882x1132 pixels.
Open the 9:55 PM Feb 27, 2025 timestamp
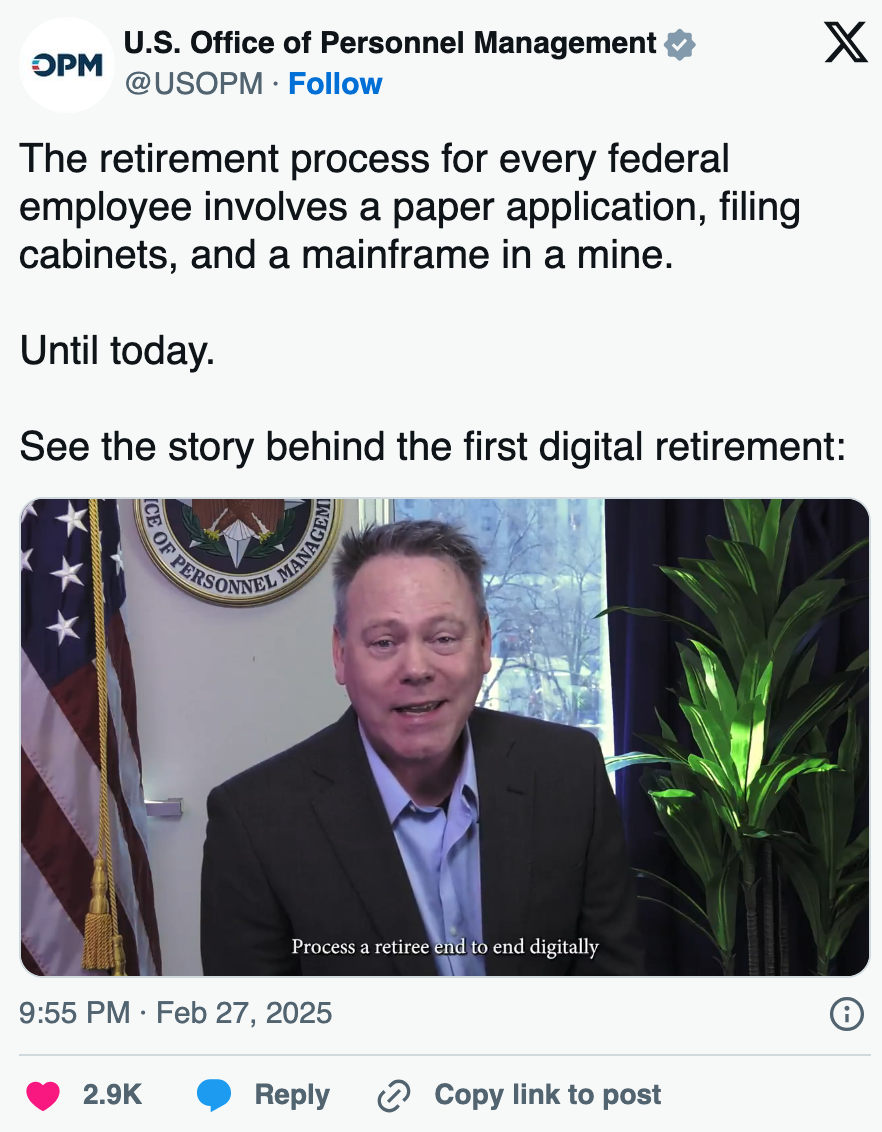click(x=175, y=1013)
